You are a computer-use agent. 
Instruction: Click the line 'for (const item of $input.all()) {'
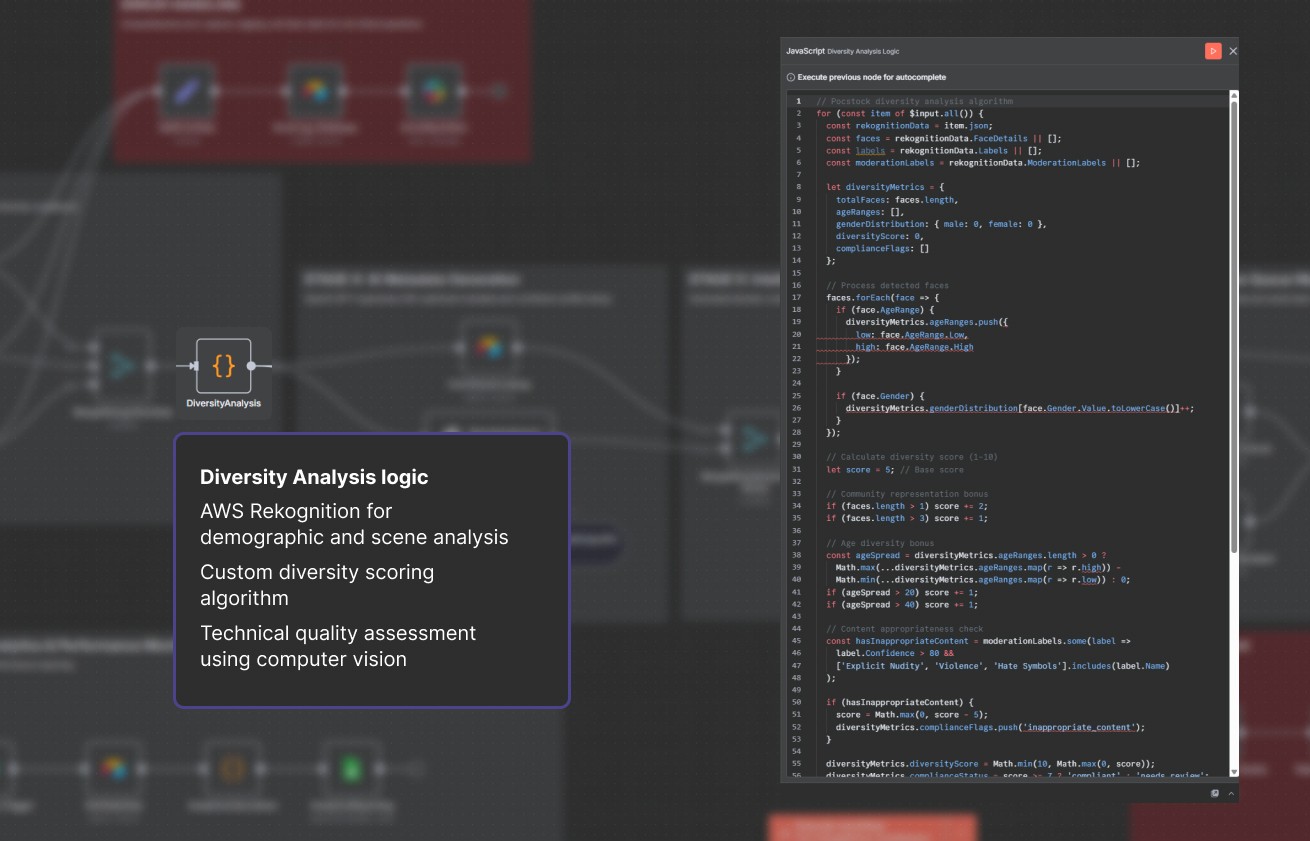coord(900,113)
